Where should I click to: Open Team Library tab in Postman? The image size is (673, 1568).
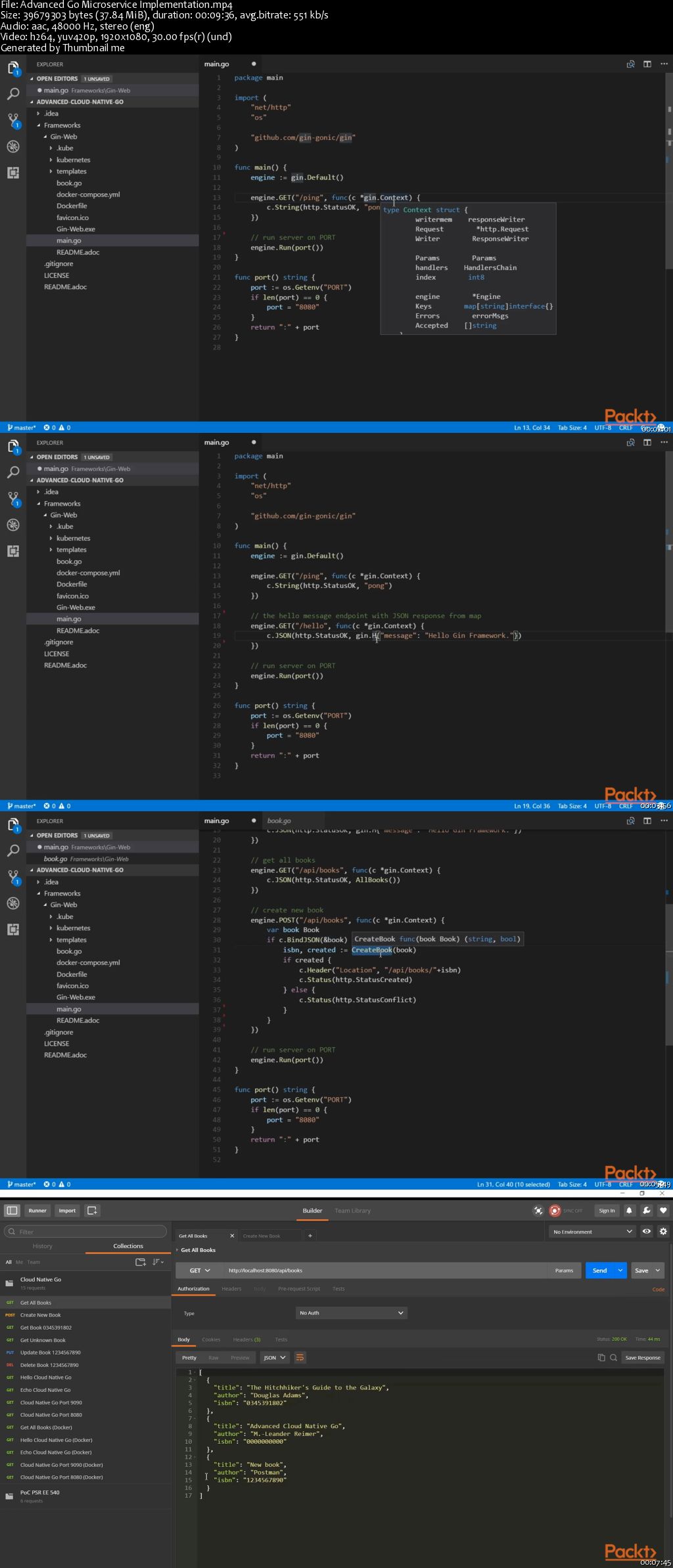352,1211
